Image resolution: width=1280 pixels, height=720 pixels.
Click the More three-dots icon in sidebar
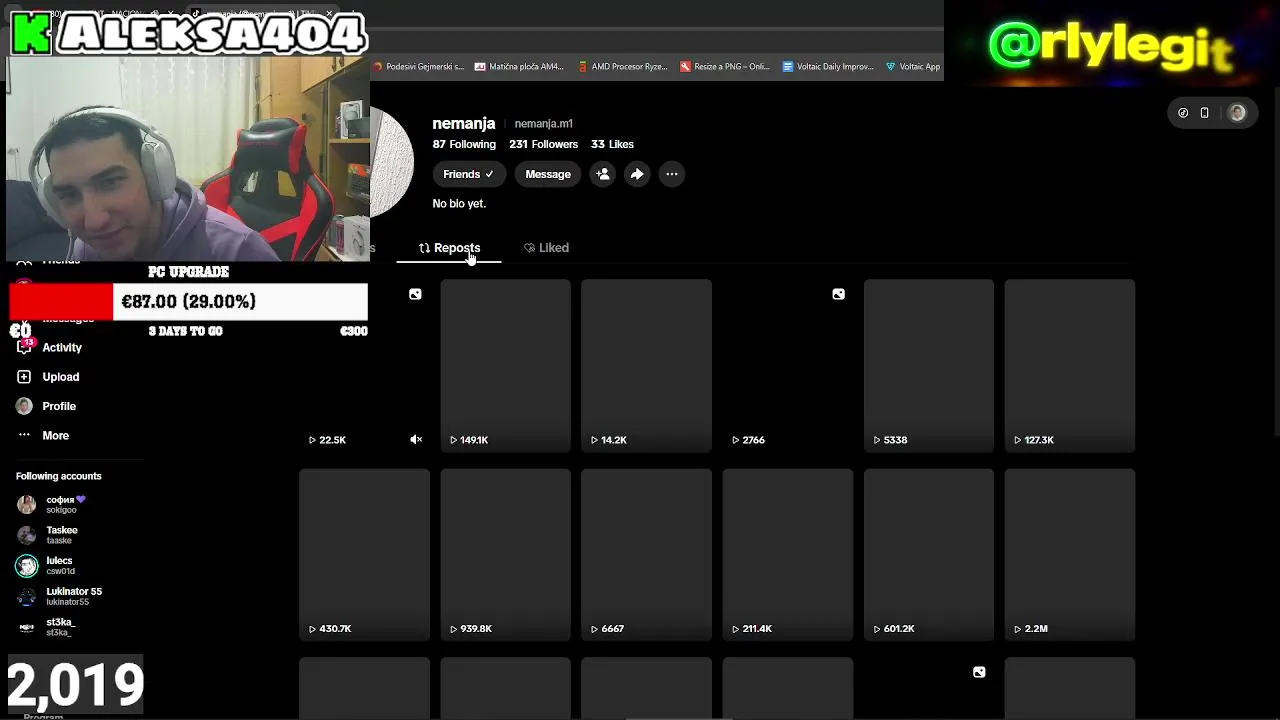24,436
